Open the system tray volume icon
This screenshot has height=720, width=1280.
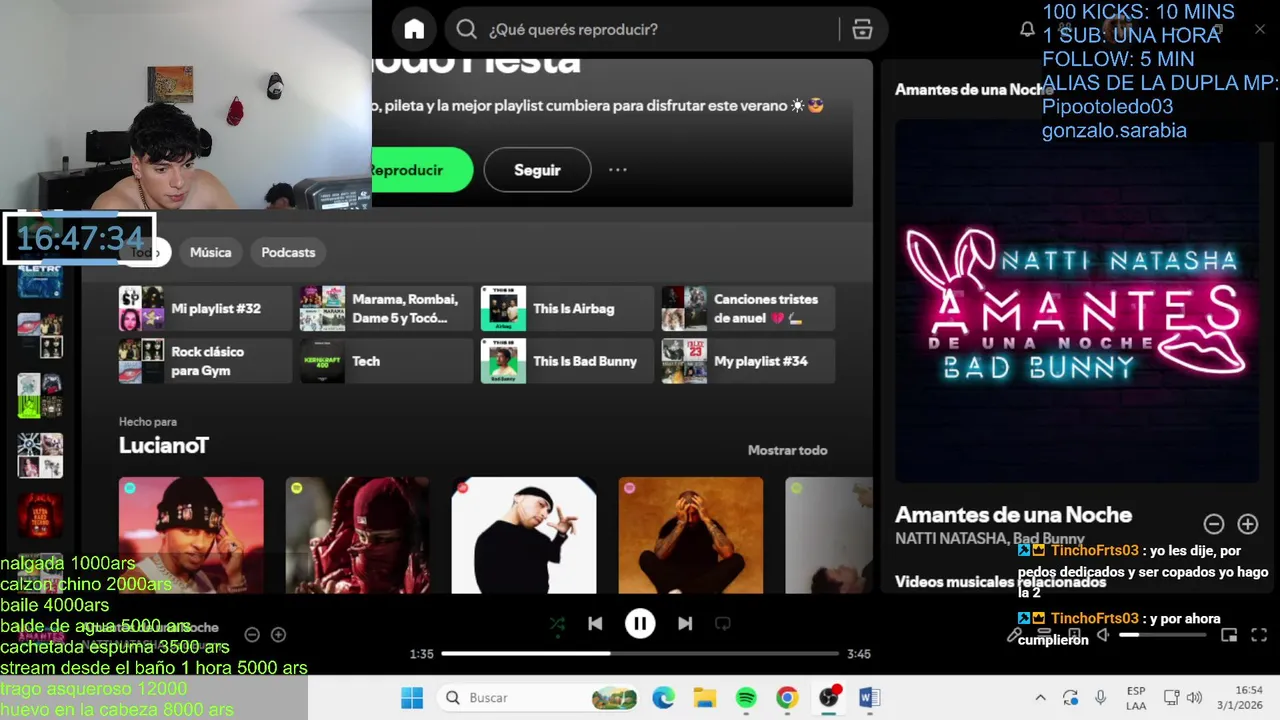1194,698
